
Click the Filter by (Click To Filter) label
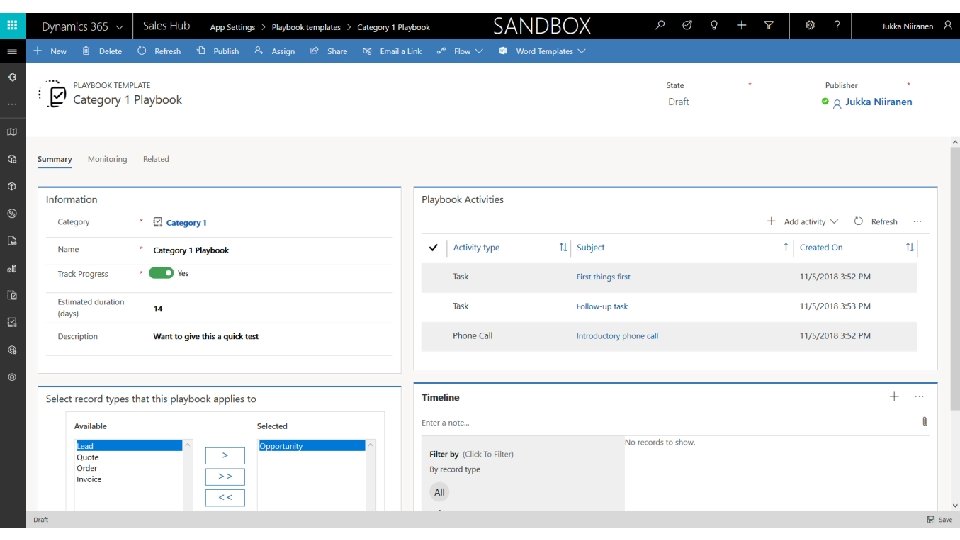[471, 454]
